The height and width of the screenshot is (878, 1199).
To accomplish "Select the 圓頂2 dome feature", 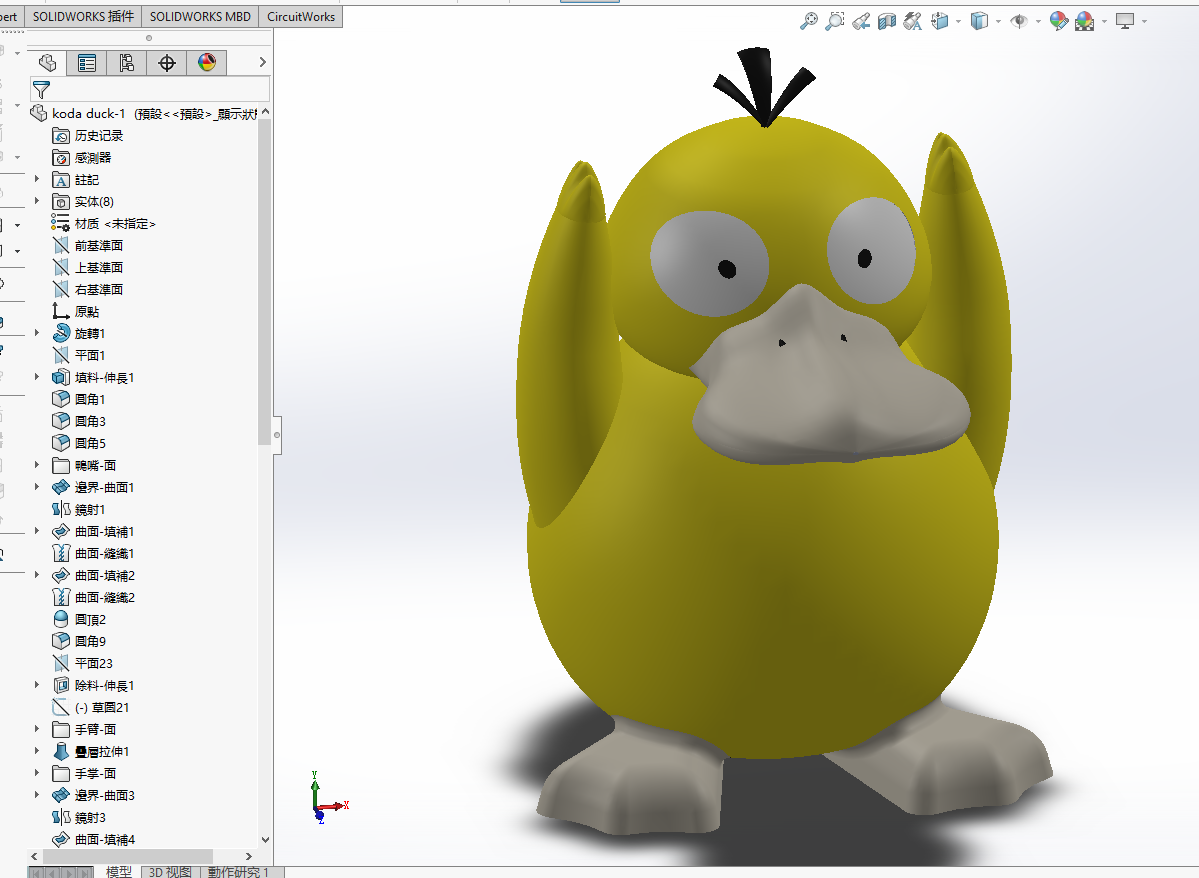I will [90, 620].
